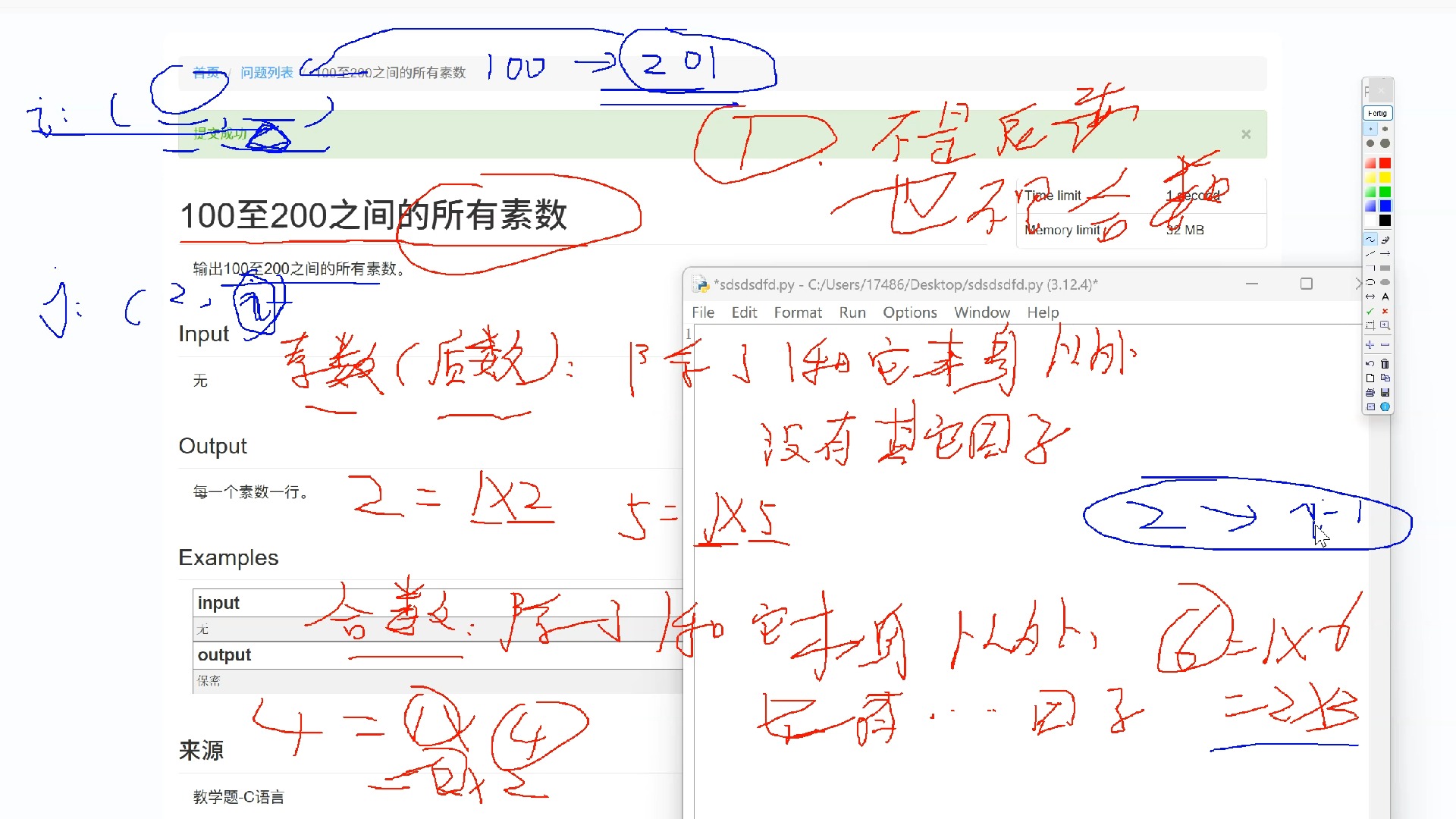Select the eraser tool in drawing toolbar
The image size is (1456, 819).
pyautogui.click(x=1385, y=240)
